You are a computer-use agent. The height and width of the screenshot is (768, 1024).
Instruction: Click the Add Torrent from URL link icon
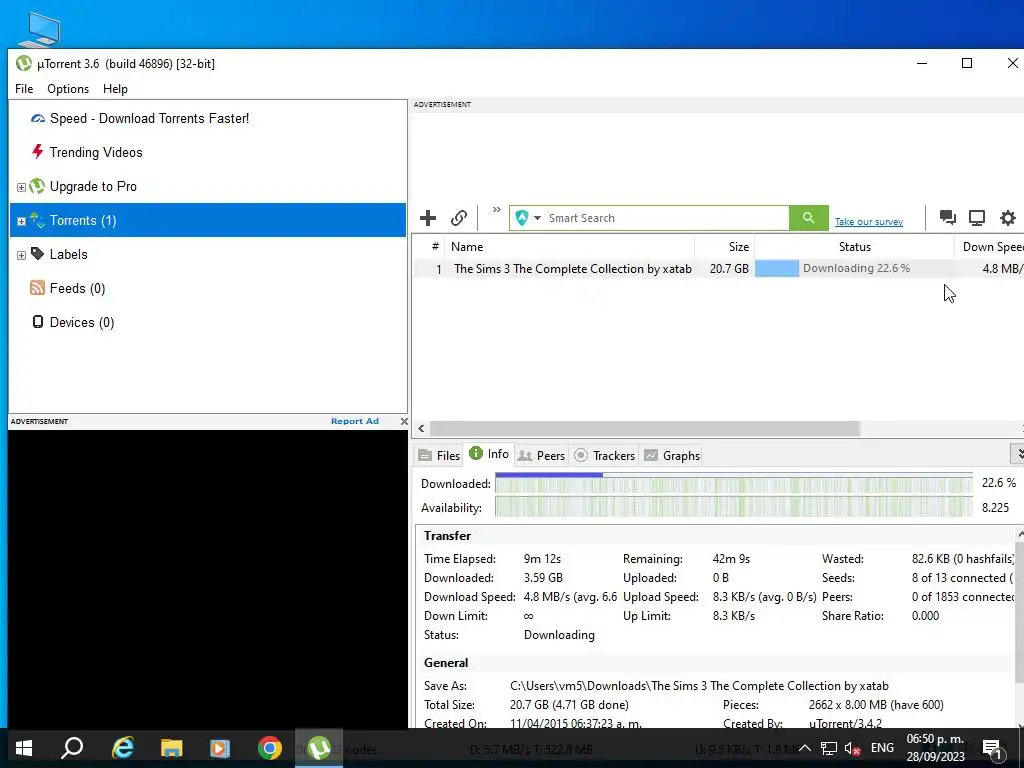click(459, 218)
